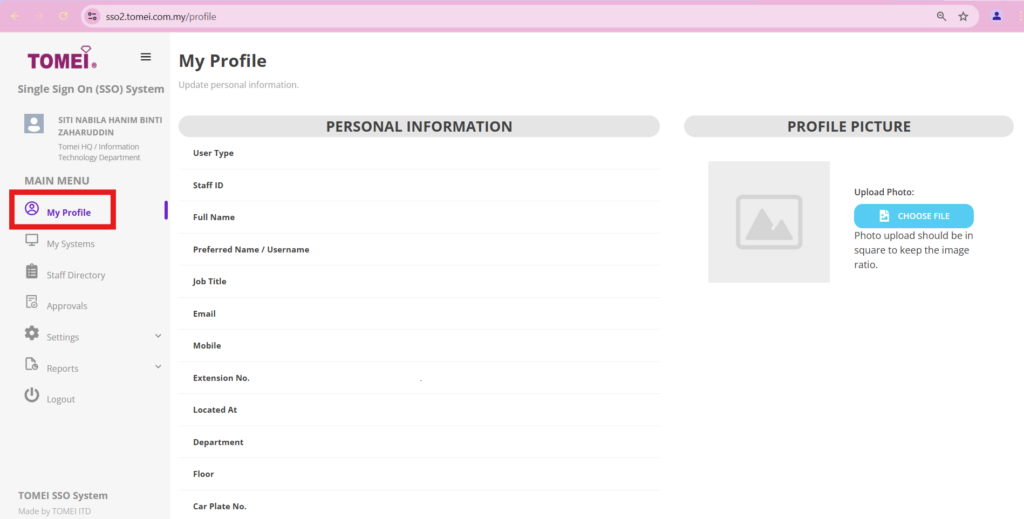Click the profile picture placeholder image
The image size is (1024, 519).
[x=768, y=222]
